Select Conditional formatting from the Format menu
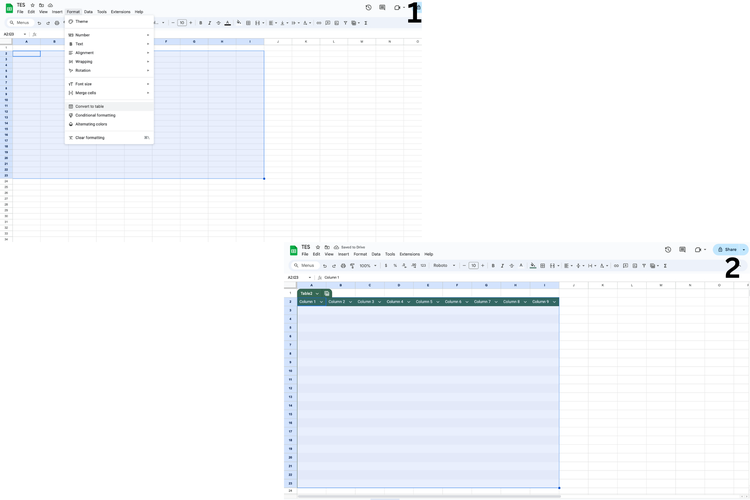The image size is (750, 500). (95, 115)
